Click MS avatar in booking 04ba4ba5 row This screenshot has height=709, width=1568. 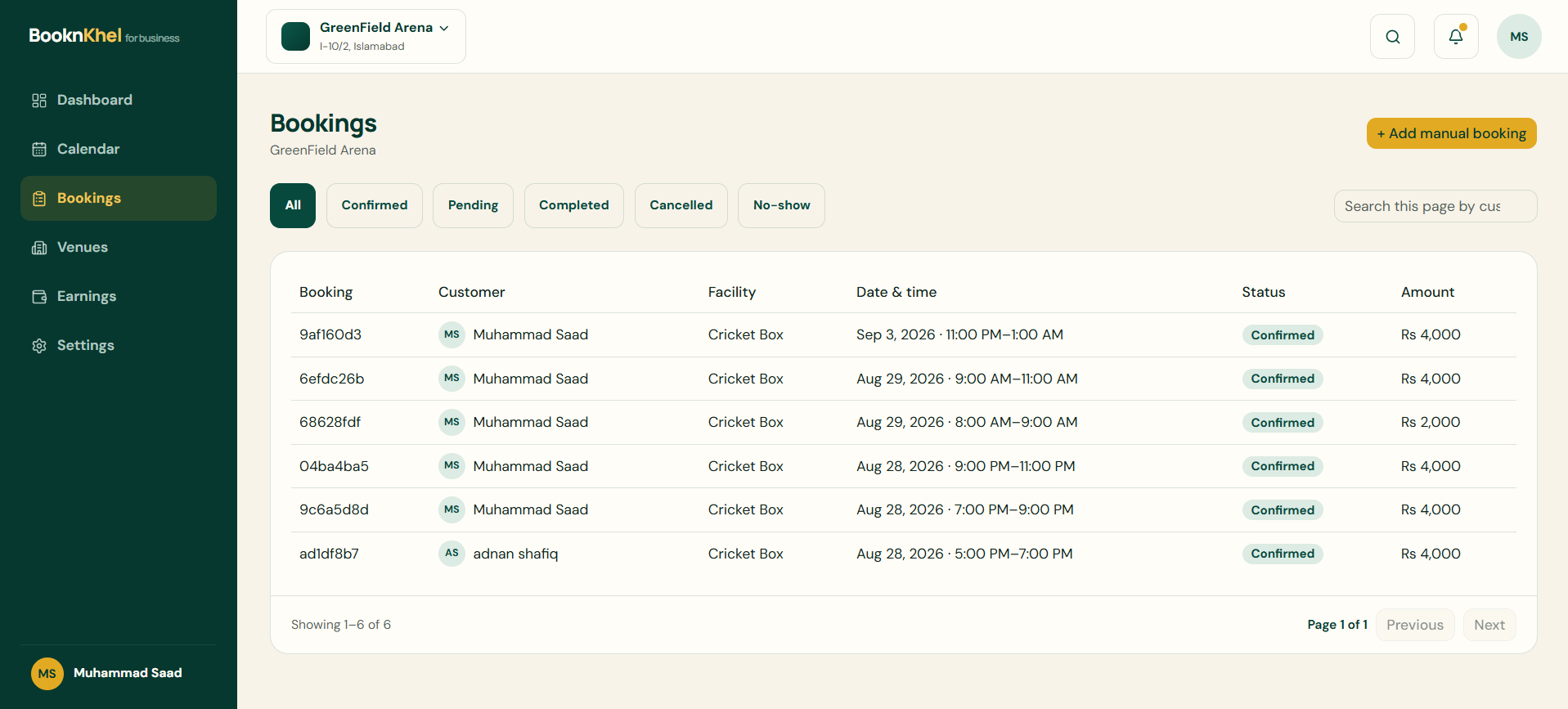coord(452,465)
